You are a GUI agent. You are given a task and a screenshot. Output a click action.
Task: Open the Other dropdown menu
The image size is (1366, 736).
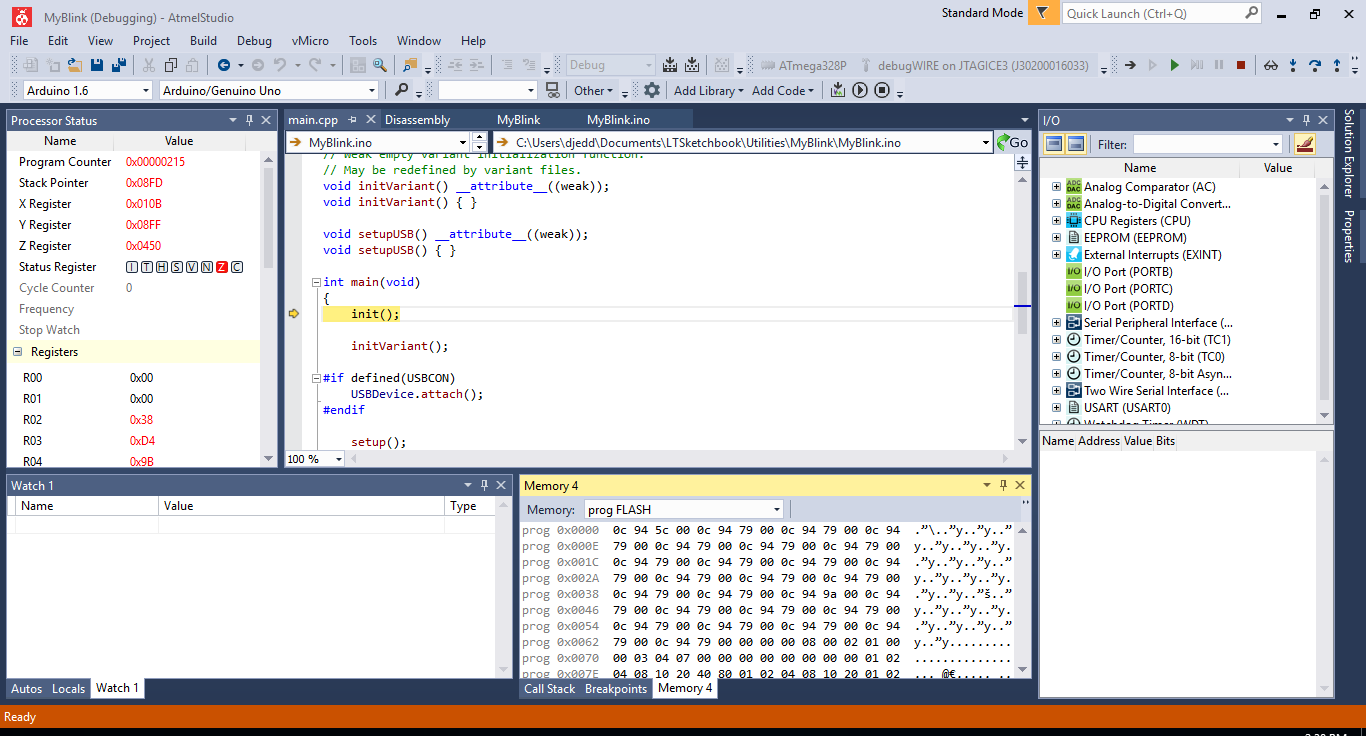[593, 90]
